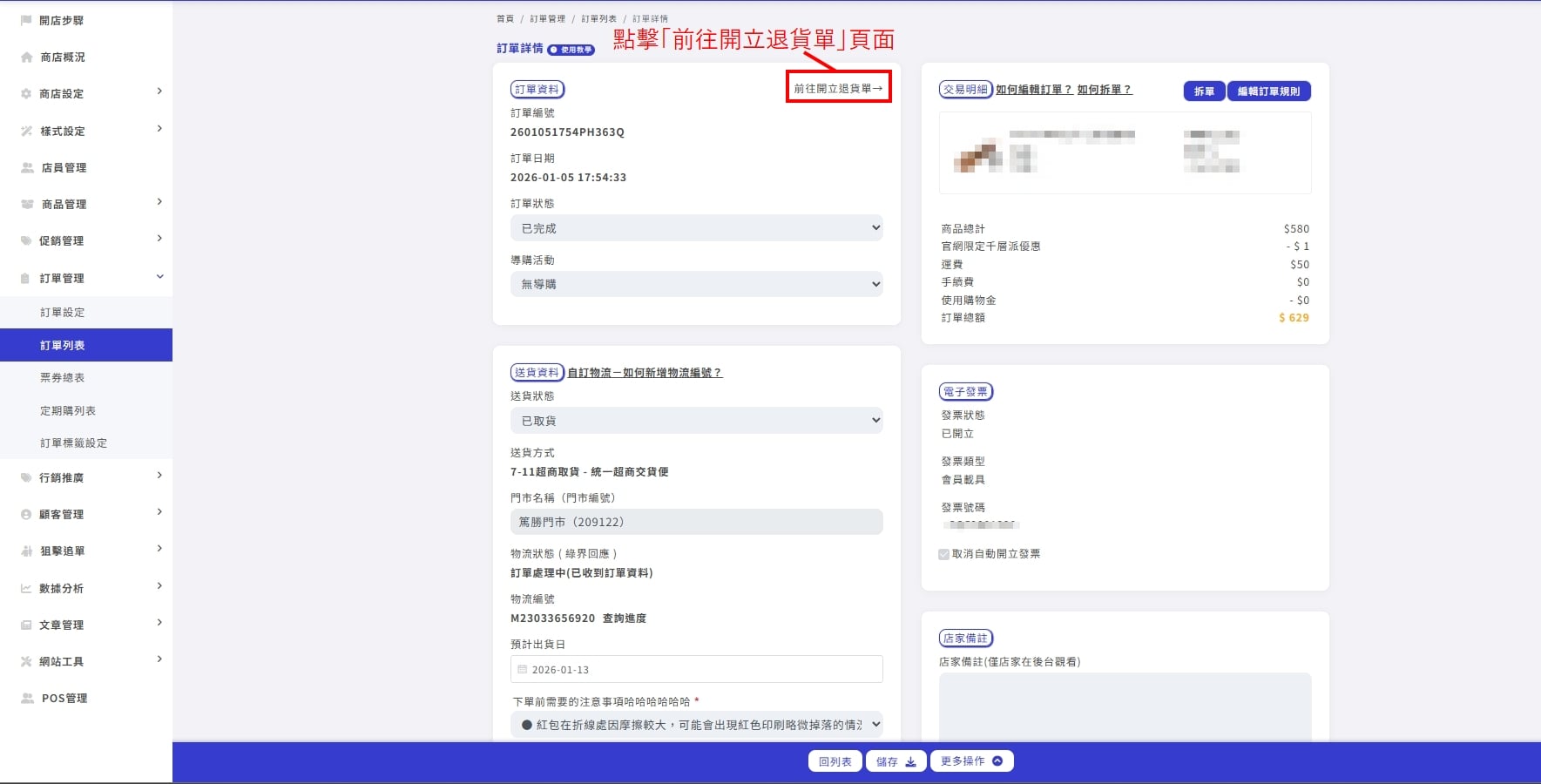Click the 編輯訂單規則 button
Image resolution: width=1541 pixels, height=784 pixels.
point(1268,91)
